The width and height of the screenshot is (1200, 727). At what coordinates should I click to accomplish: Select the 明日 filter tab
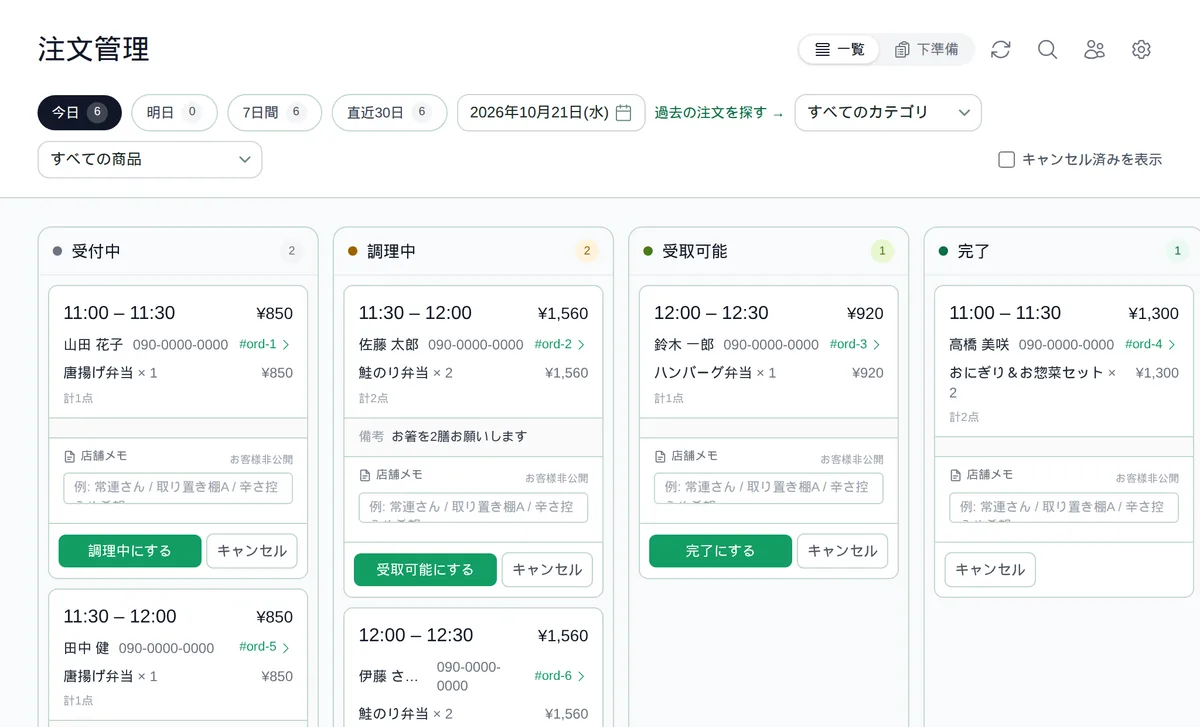click(x=174, y=112)
